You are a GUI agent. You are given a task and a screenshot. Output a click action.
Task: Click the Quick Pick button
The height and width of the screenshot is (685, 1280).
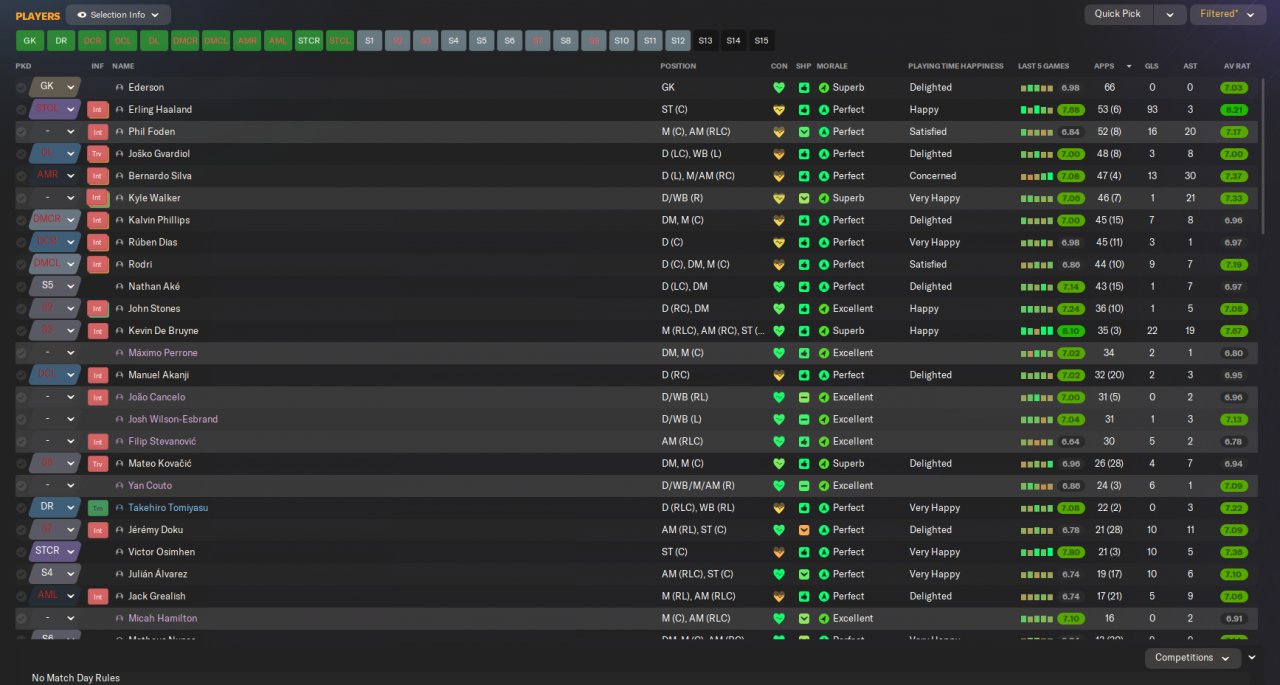click(x=1117, y=14)
